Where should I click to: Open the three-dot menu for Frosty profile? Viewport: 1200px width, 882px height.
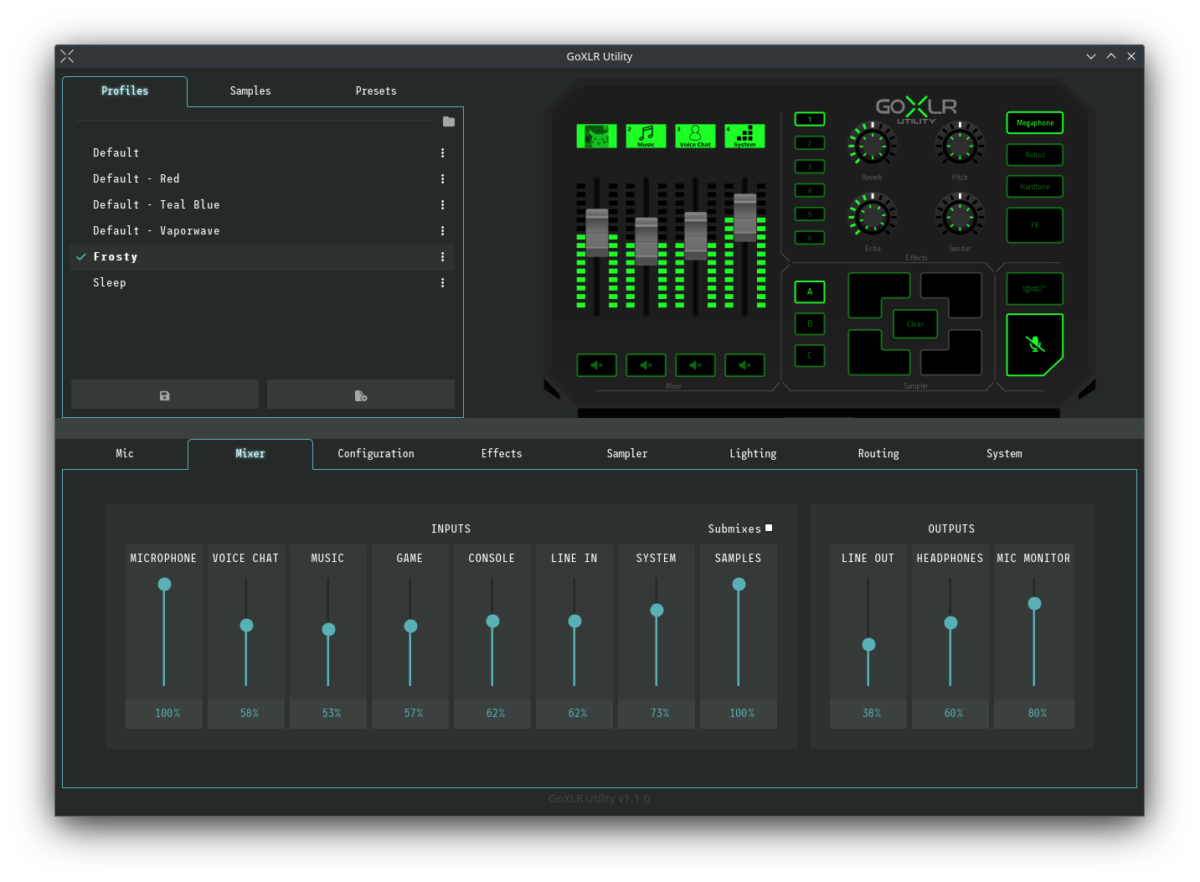coord(443,257)
